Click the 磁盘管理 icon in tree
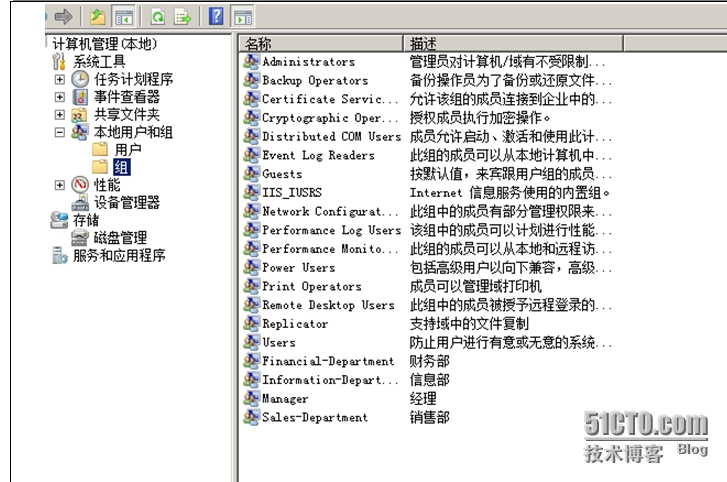 click(x=80, y=238)
